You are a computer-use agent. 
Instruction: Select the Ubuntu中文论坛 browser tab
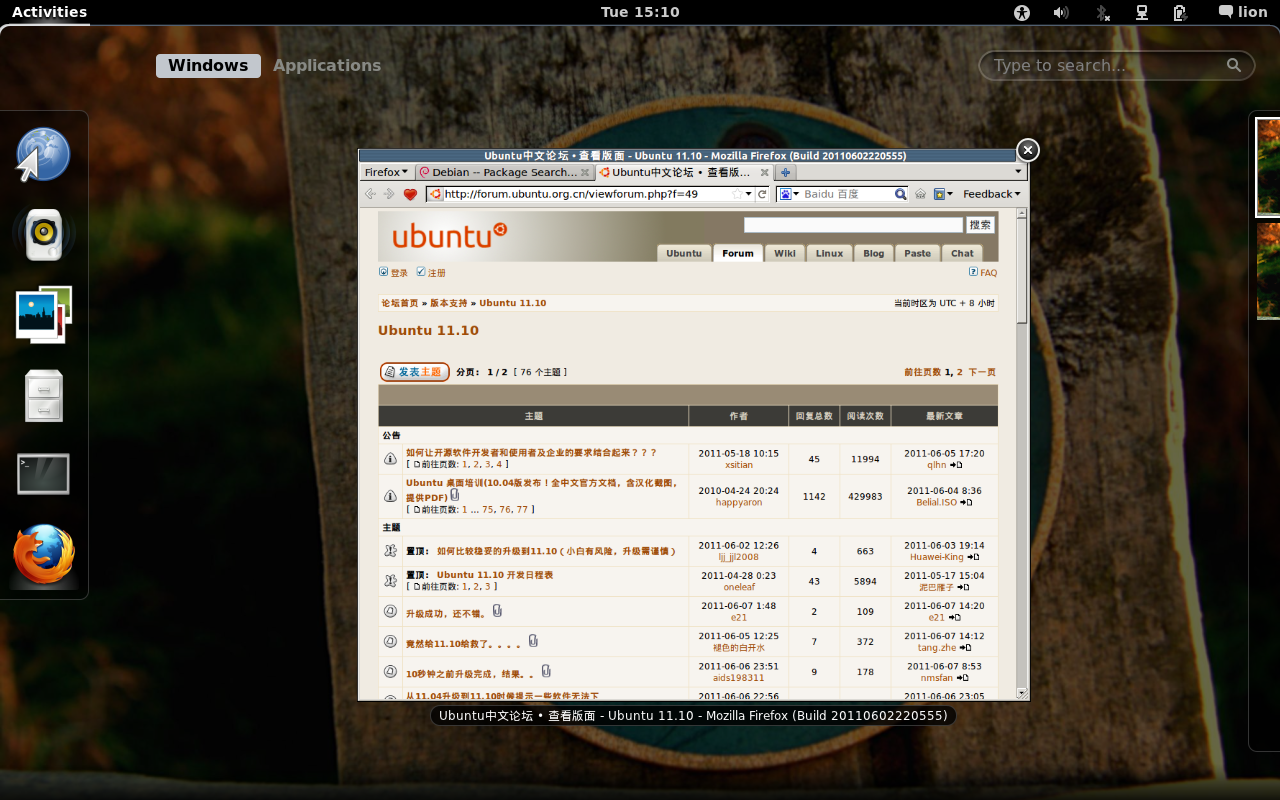point(684,172)
